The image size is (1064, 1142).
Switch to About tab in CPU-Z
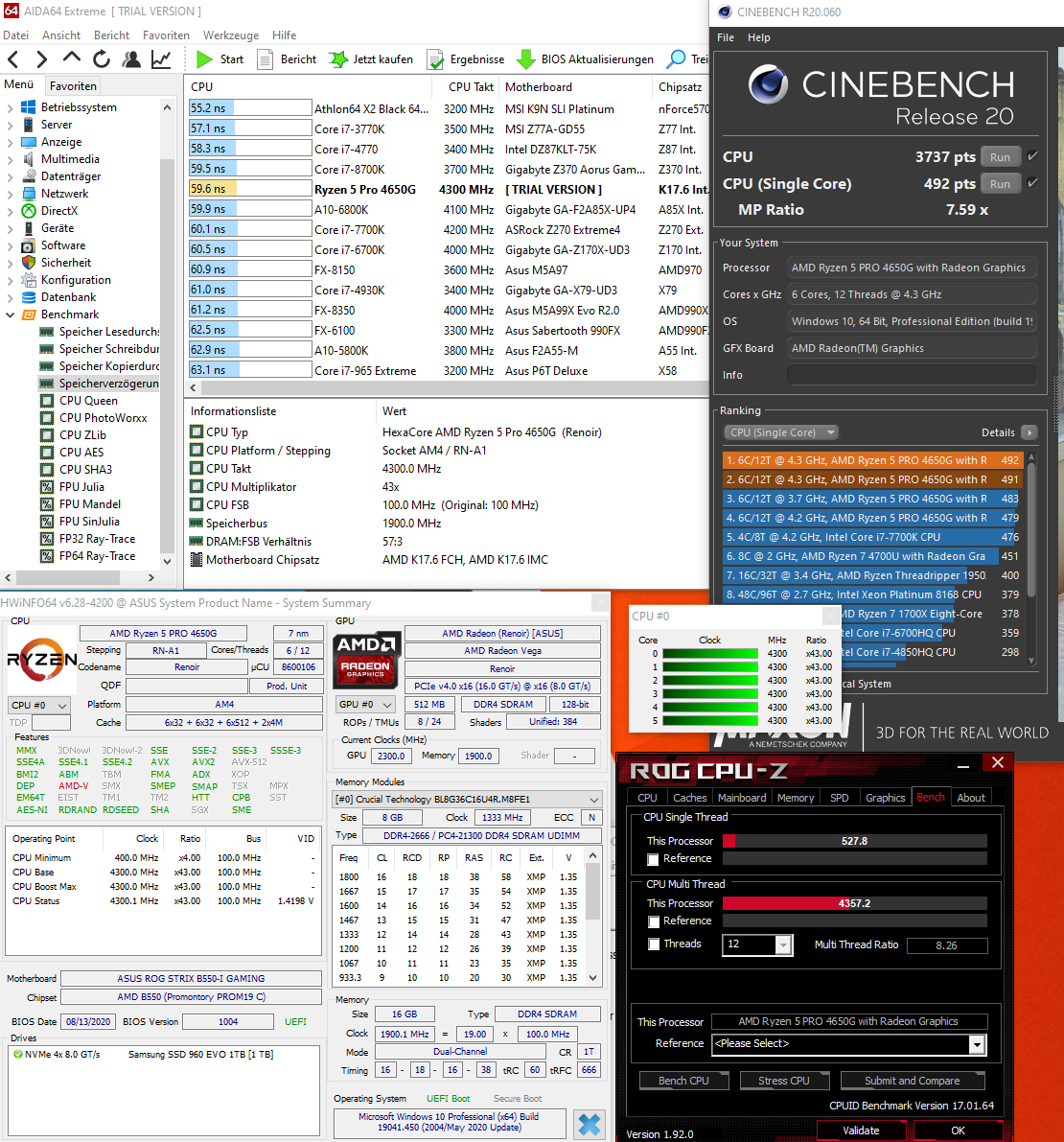pos(971,798)
